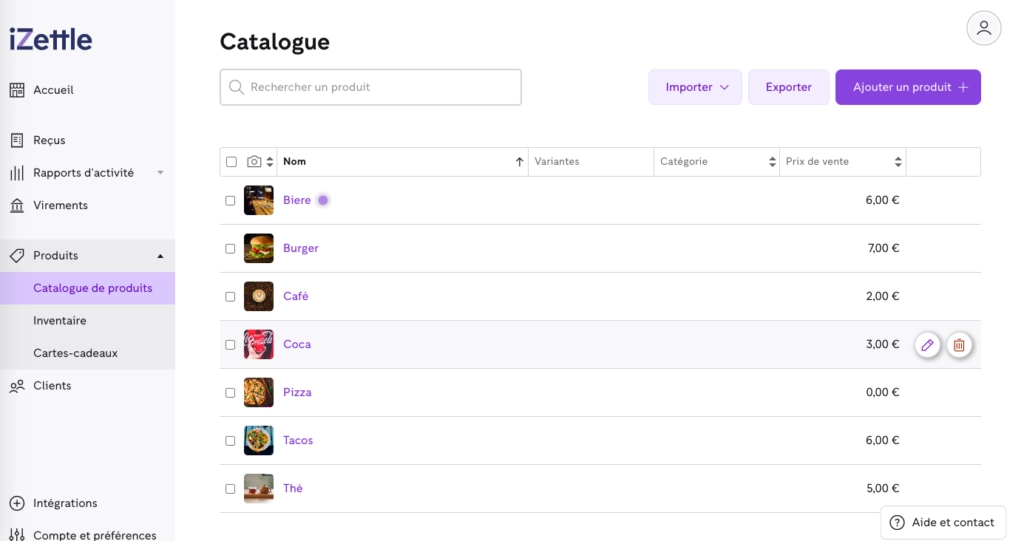Click the Exporter button
The height and width of the screenshot is (541, 1024).
[x=788, y=87]
